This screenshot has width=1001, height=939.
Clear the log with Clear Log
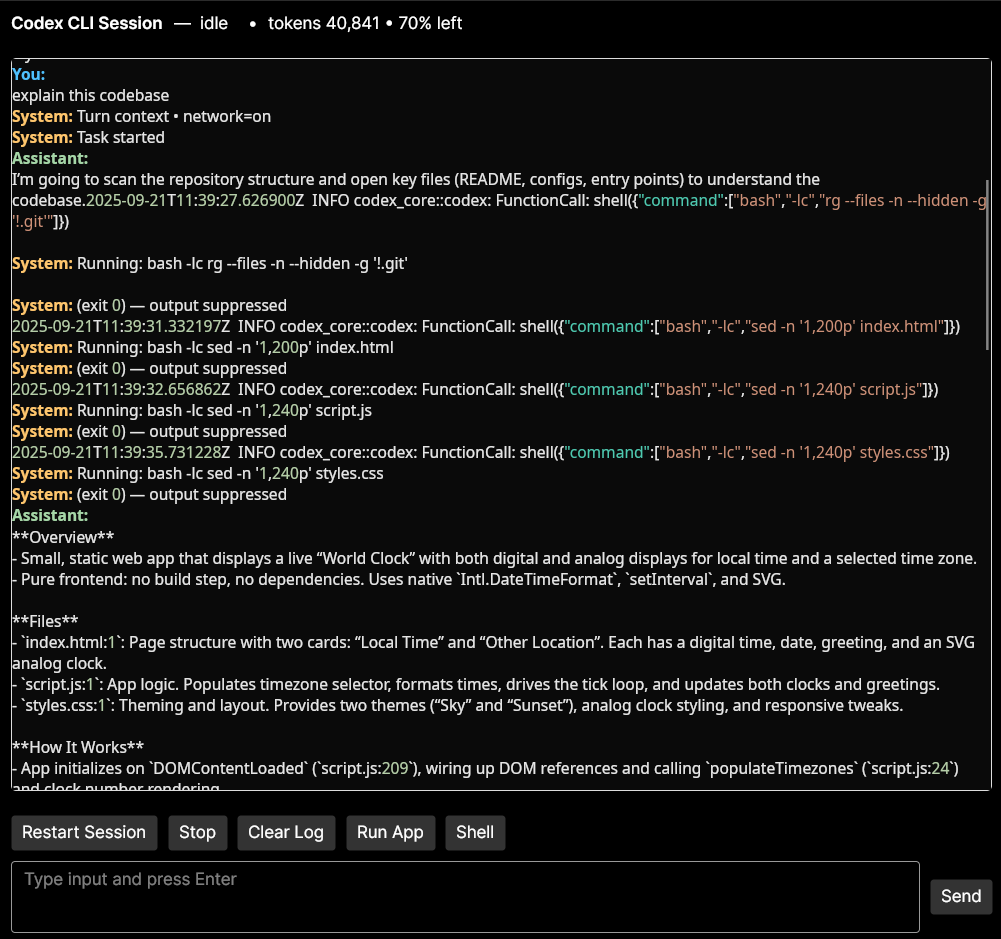[x=286, y=833]
